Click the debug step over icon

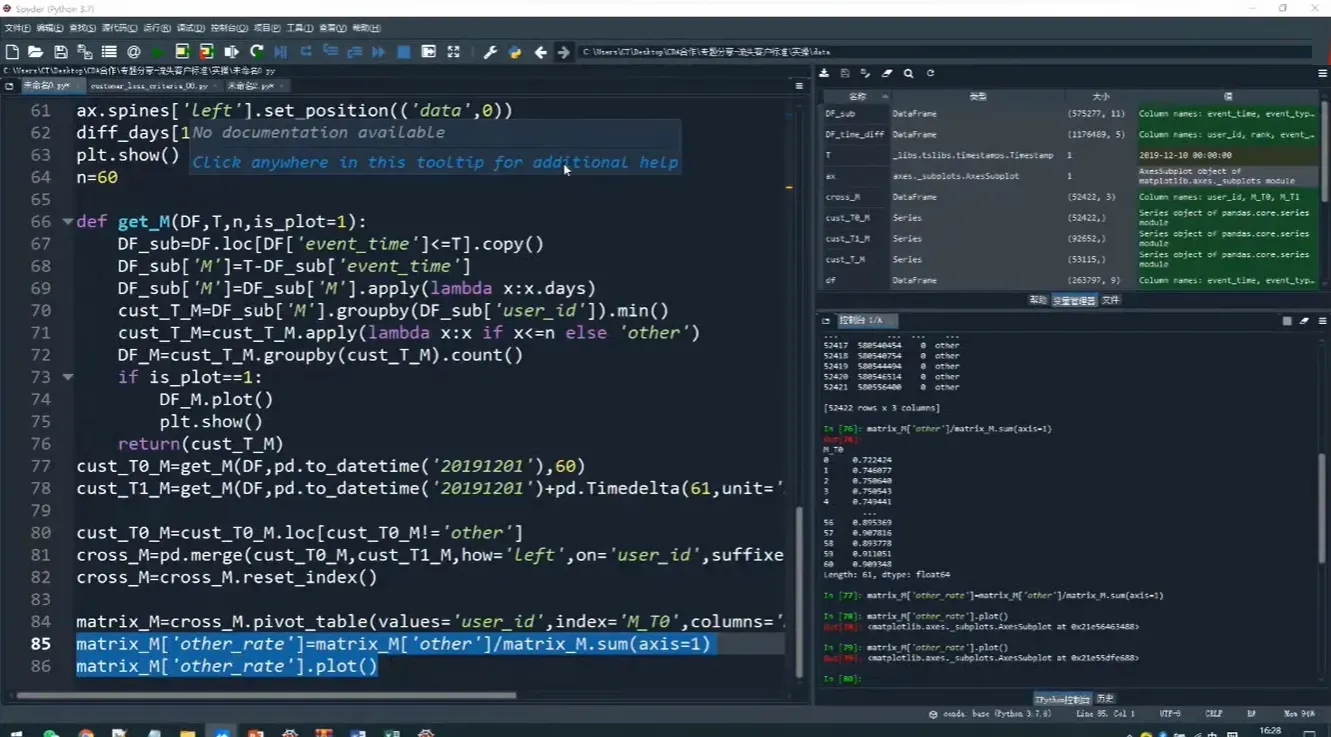click(x=306, y=52)
